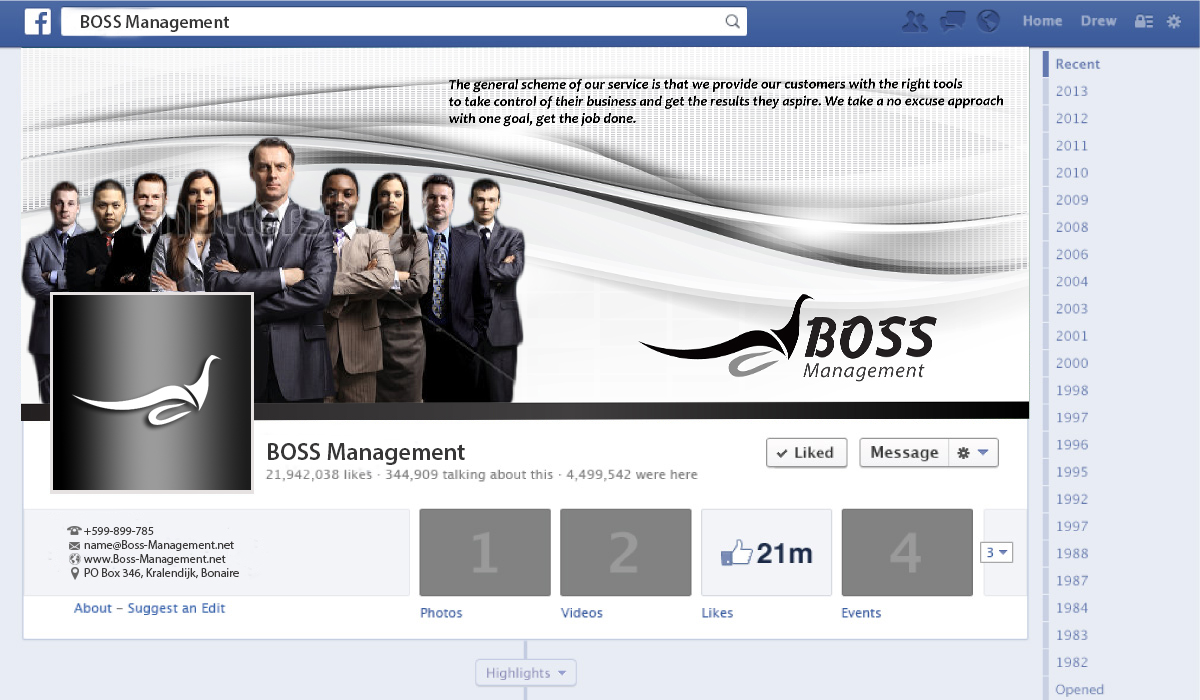Click the Events label link

coord(861,613)
